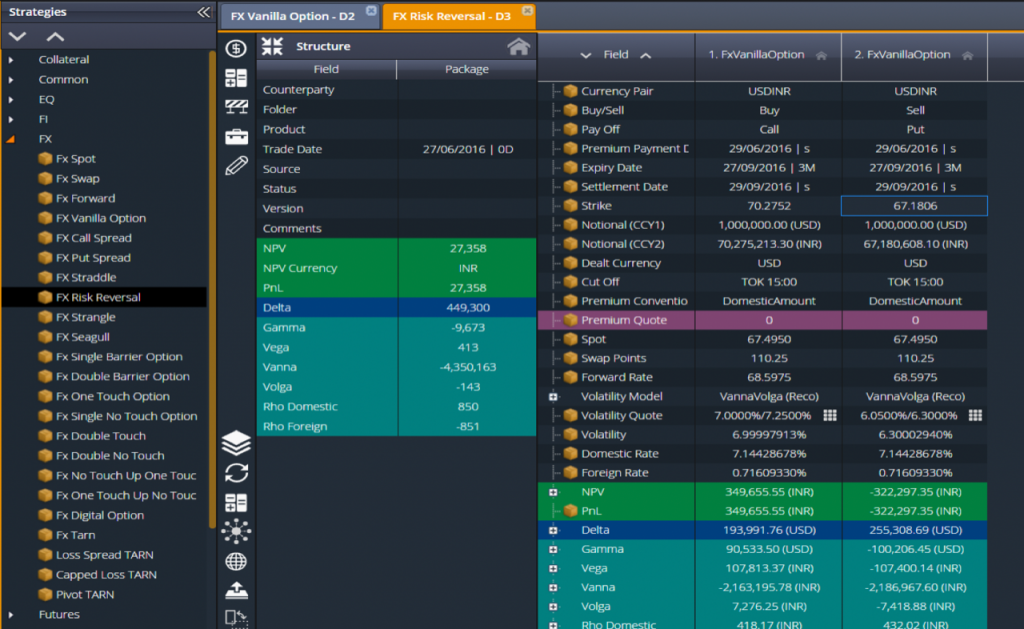Click the stacked layers icon
Image resolution: width=1024 pixels, height=629 pixels.
(x=236, y=443)
